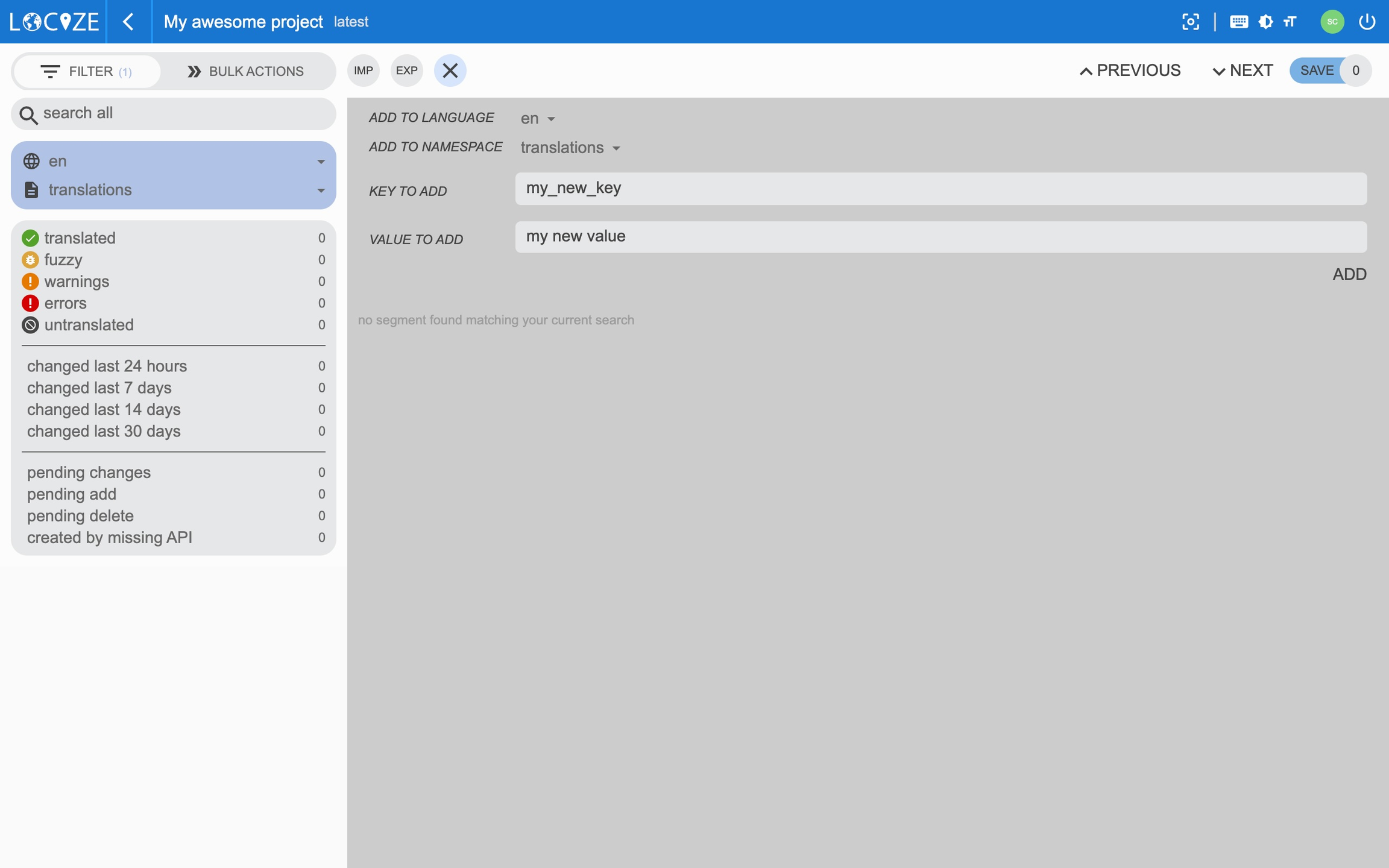Toggle the fuzzy status filter
This screenshot has height=868, width=1389.
(x=63, y=260)
